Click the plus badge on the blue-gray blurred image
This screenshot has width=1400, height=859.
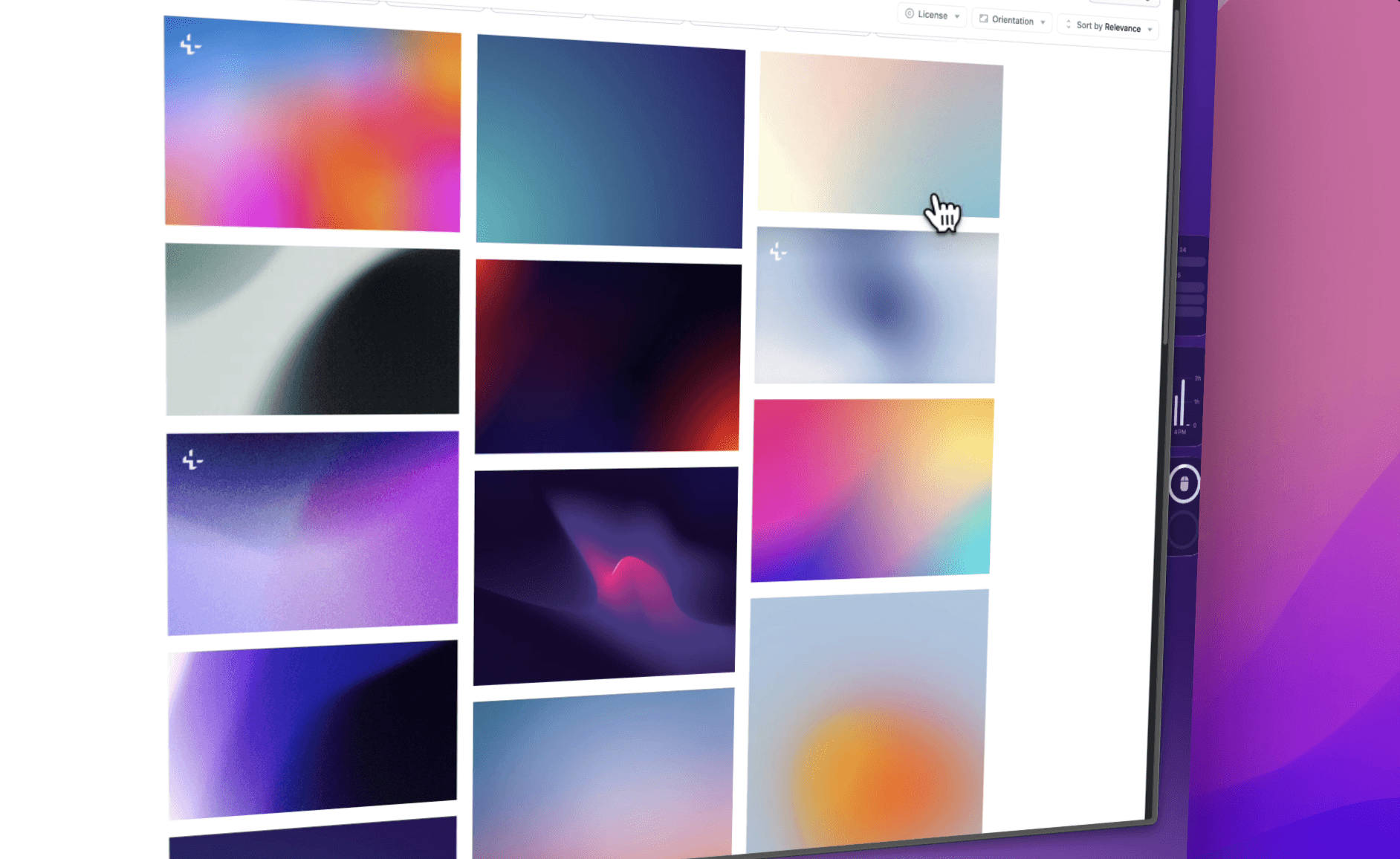(x=778, y=253)
